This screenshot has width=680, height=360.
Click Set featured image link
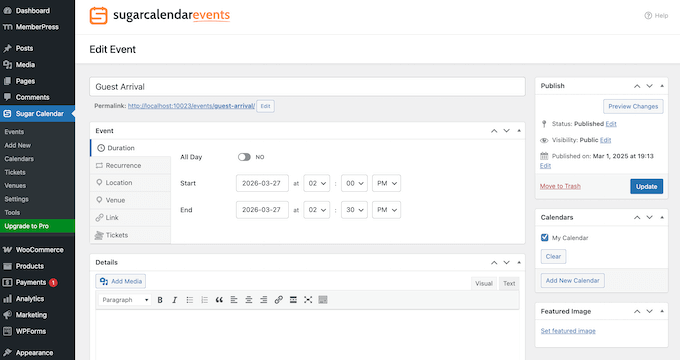point(568,331)
